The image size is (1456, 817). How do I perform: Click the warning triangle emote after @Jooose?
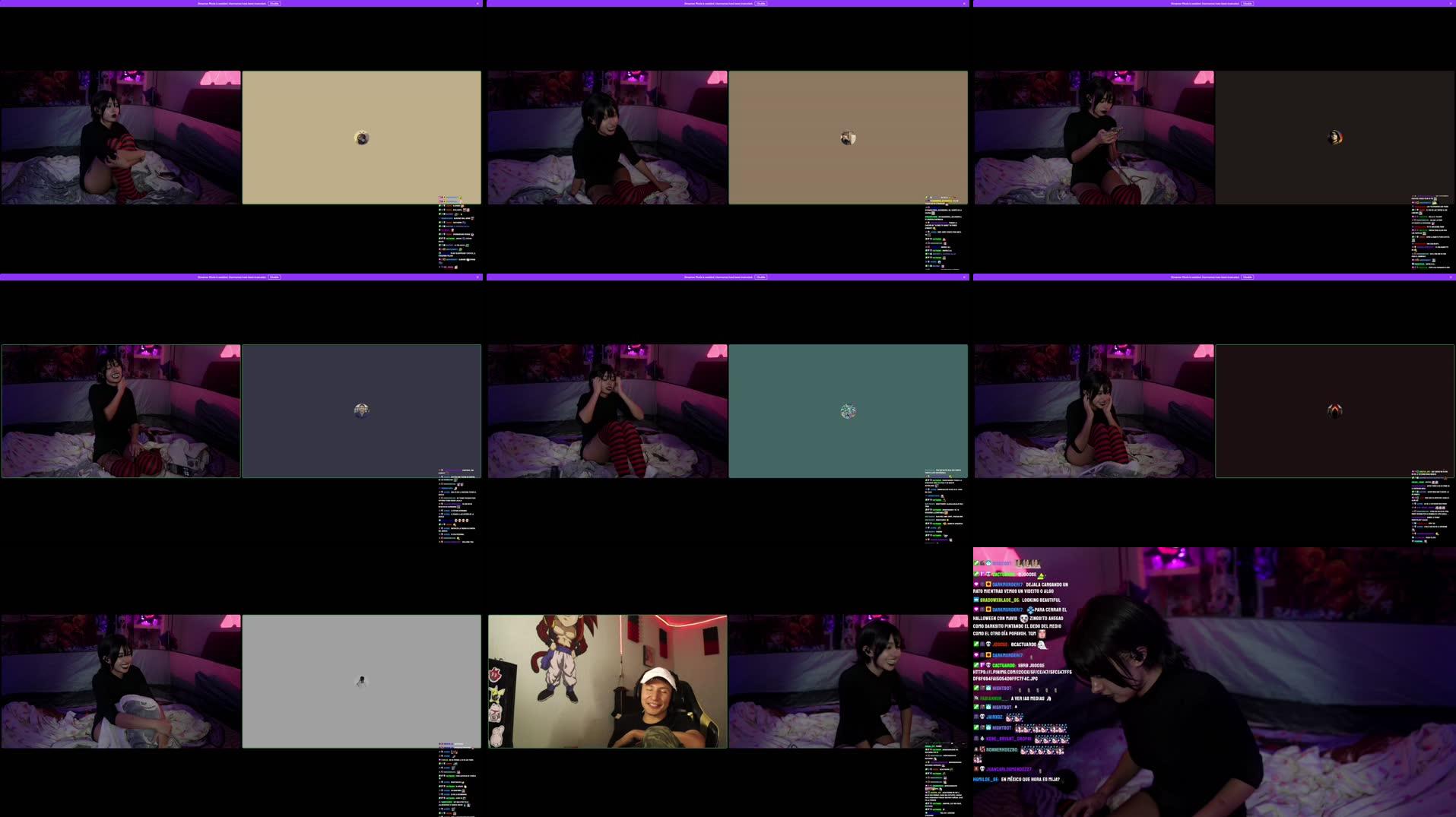click(1039, 575)
